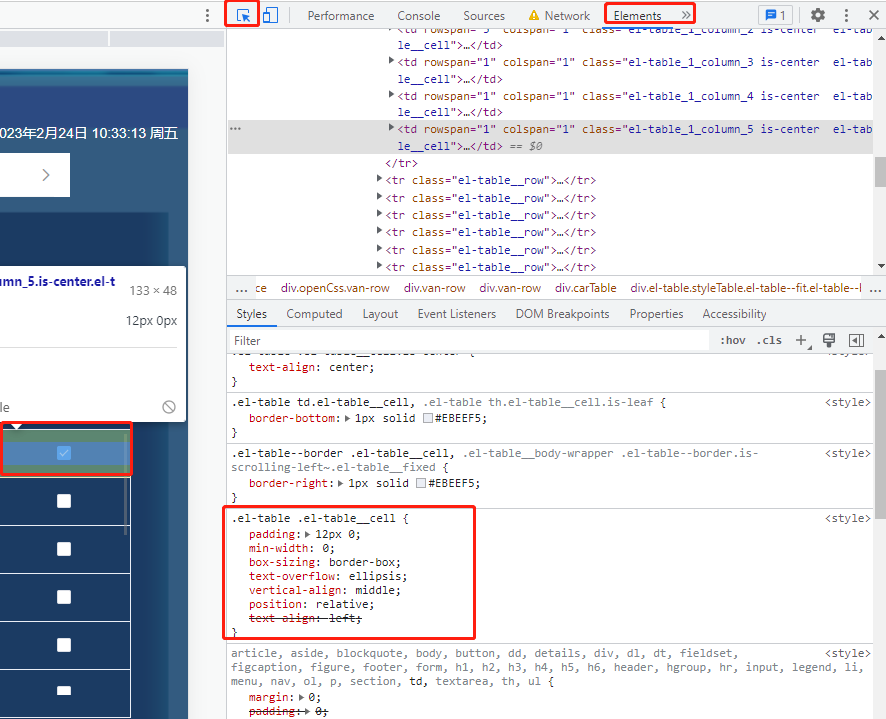The height and width of the screenshot is (719, 886).
Task: Toggle rendering emulation paintbrush icon
Action: click(x=829, y=340)
